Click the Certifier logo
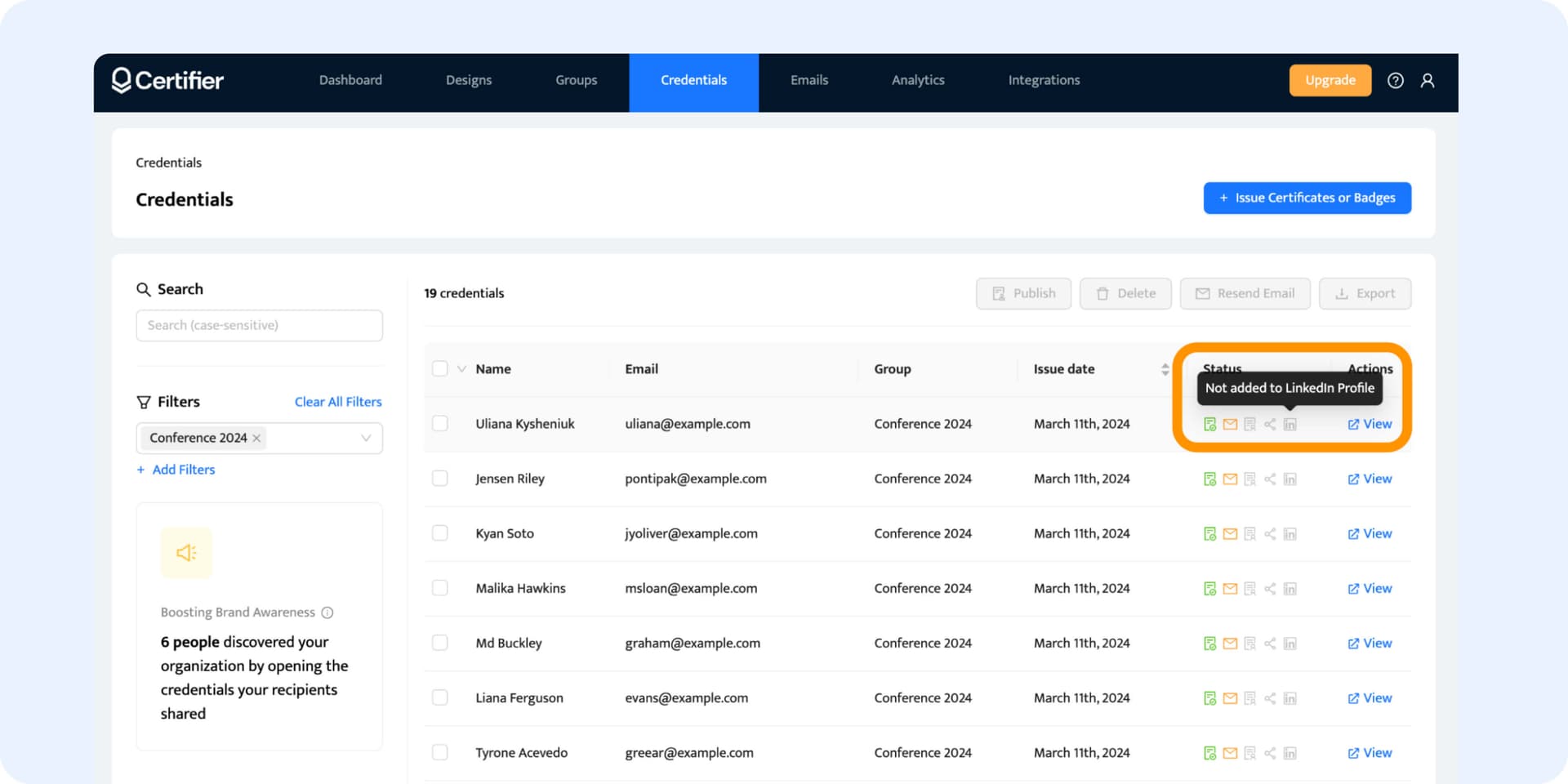The image size is (1568, 784). tap(167, 80)
